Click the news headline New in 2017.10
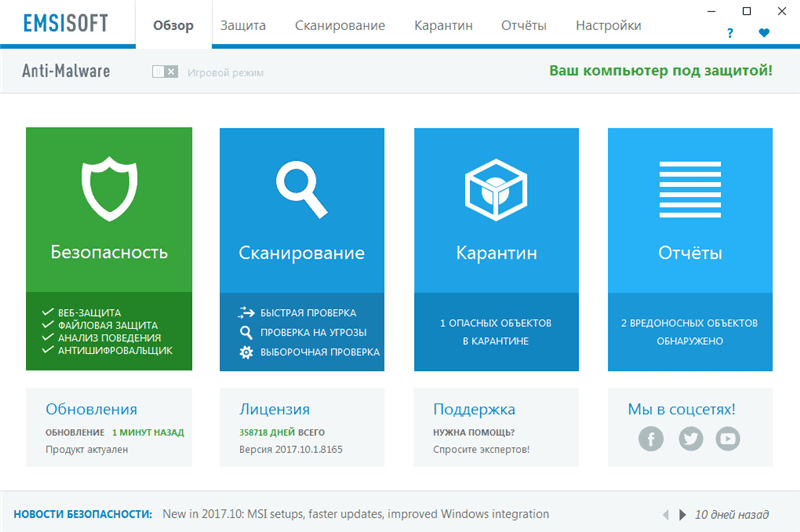The image size is (800, 532). click(356, 514)
